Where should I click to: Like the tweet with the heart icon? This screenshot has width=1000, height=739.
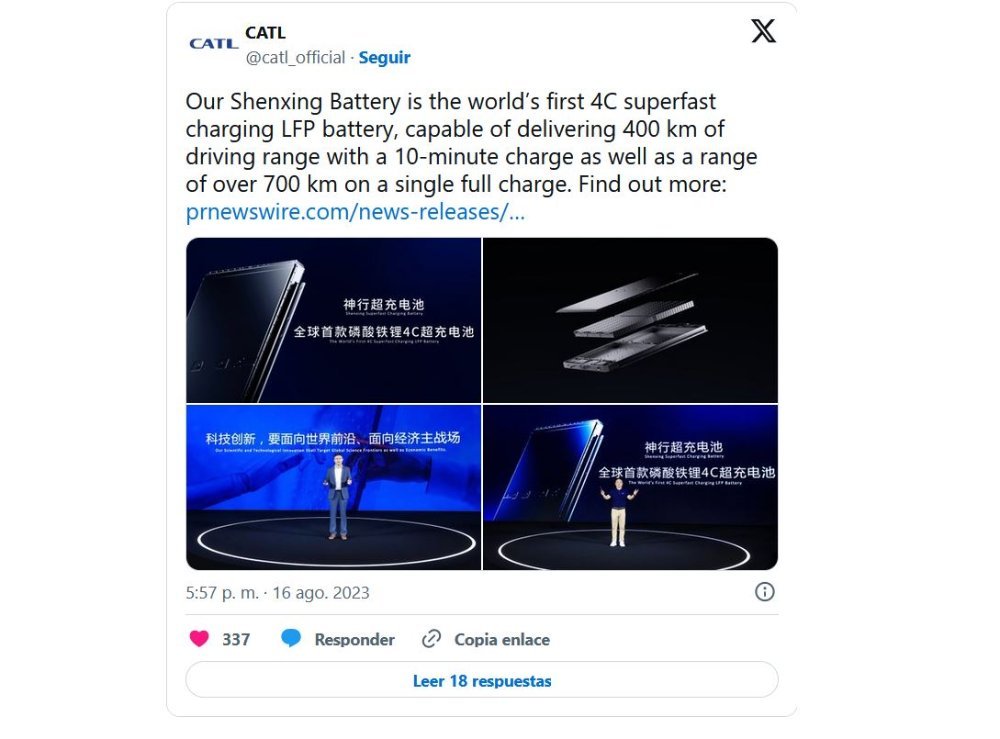(x=199, y=638)
